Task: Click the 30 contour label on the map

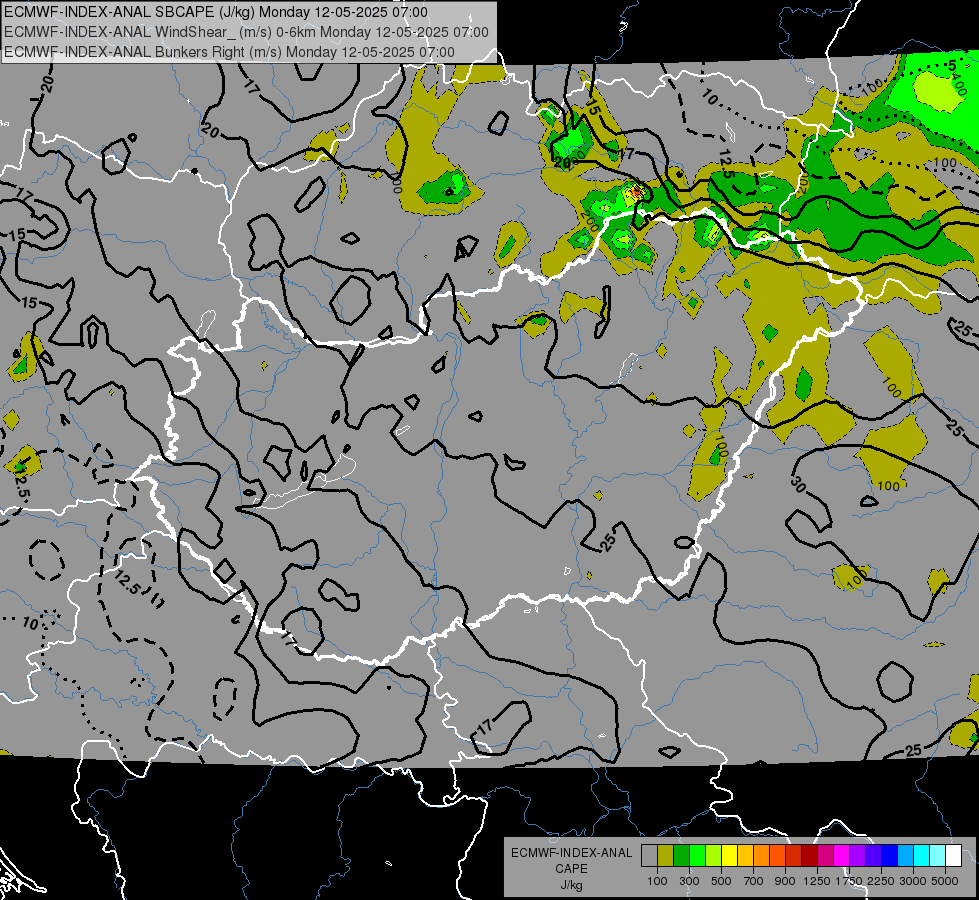Action: (x=798, y=484)
